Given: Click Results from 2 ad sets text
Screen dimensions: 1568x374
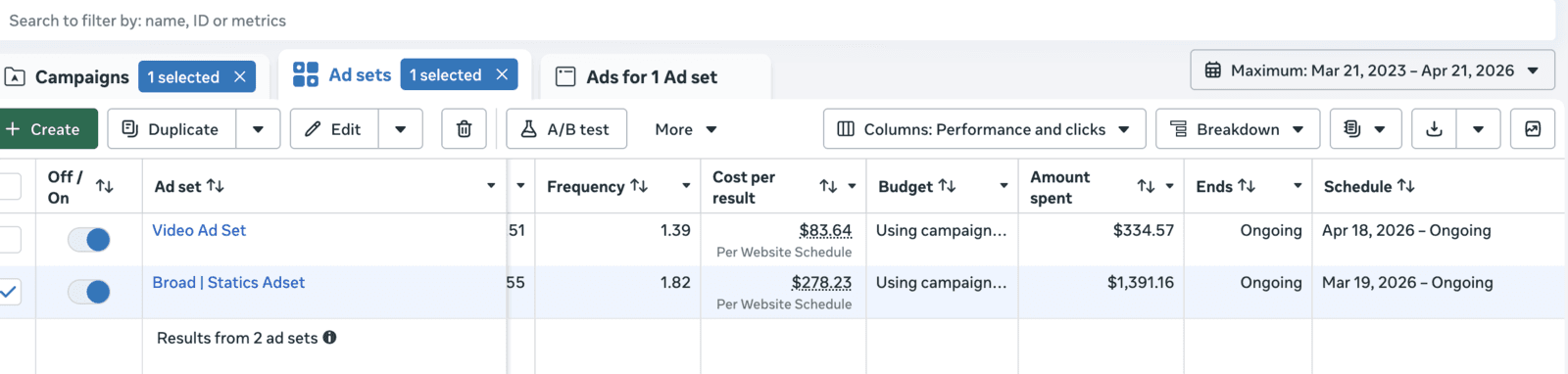Looking at the screenshot, I should pyautogui.click(x=237, y=337).
